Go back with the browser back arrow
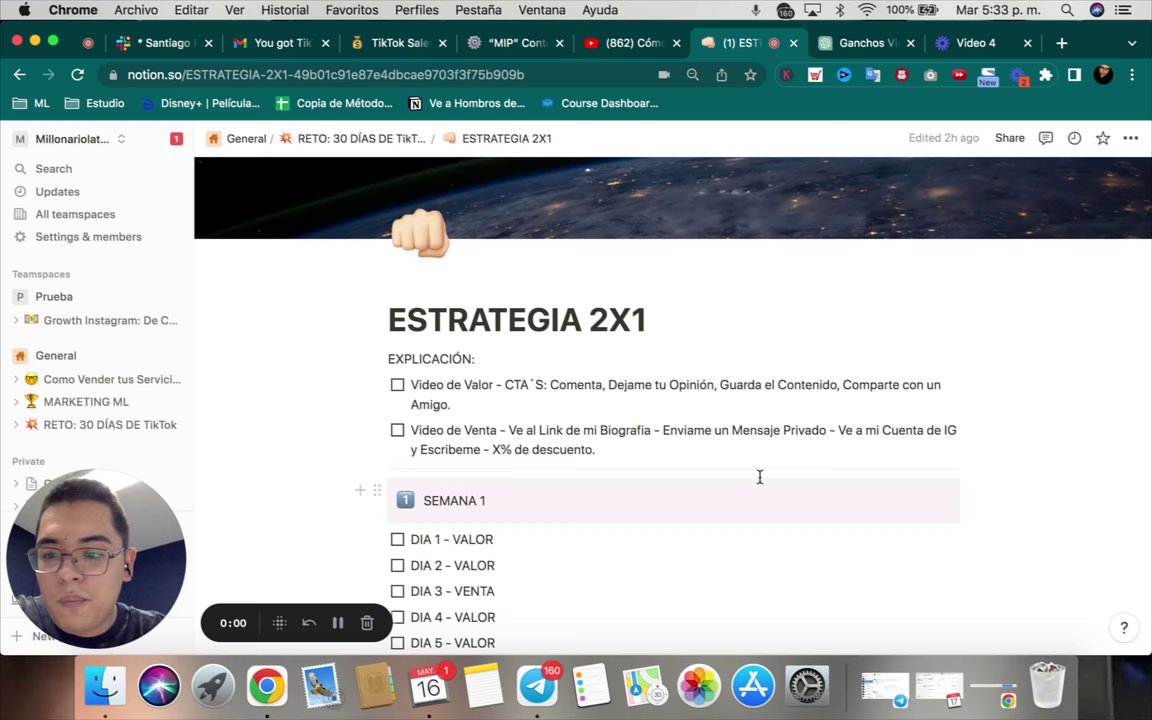The height and width of the screenshot is (720, 1152). click(x=20, y=75)
